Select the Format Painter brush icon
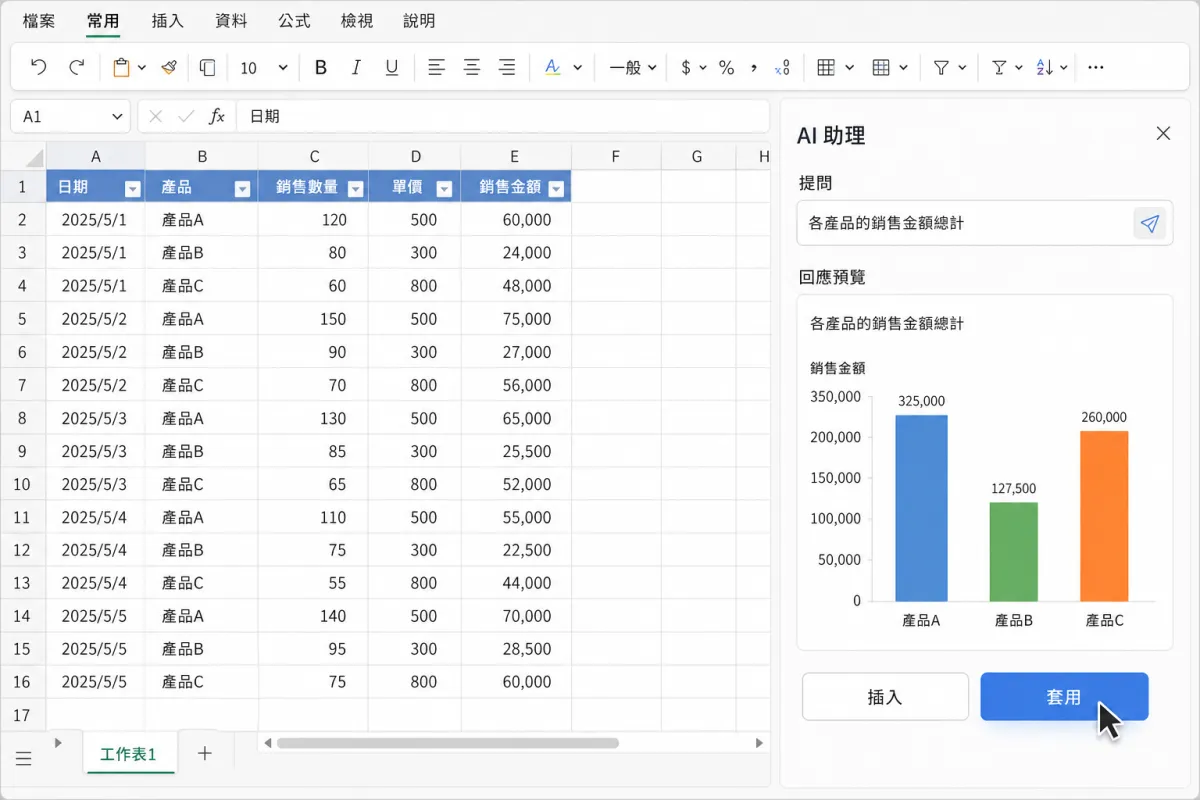The width and height of the screenshot is (1200, 800). [x=169, y=67]
